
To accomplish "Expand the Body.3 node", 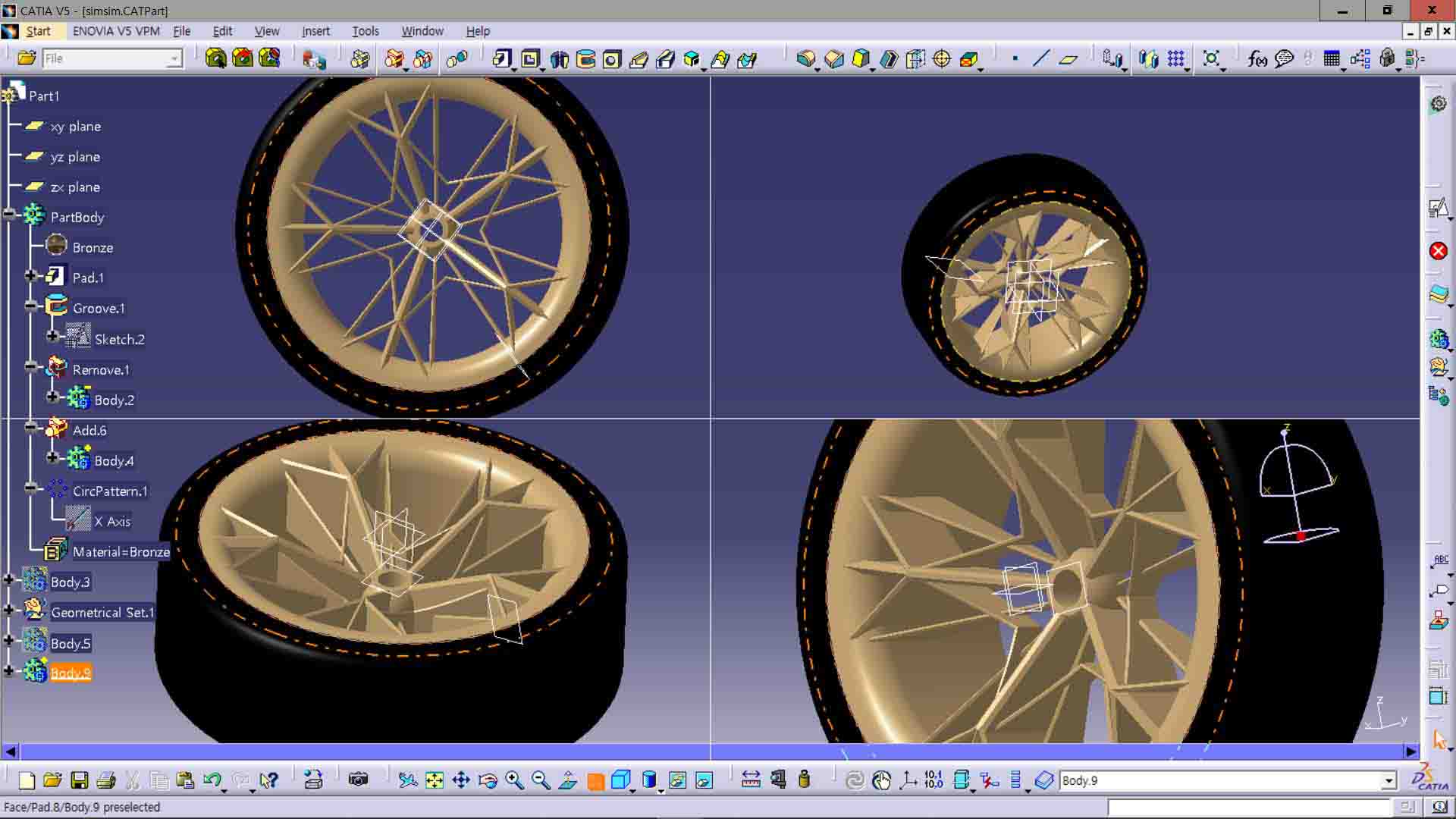I will click(9, 580).
